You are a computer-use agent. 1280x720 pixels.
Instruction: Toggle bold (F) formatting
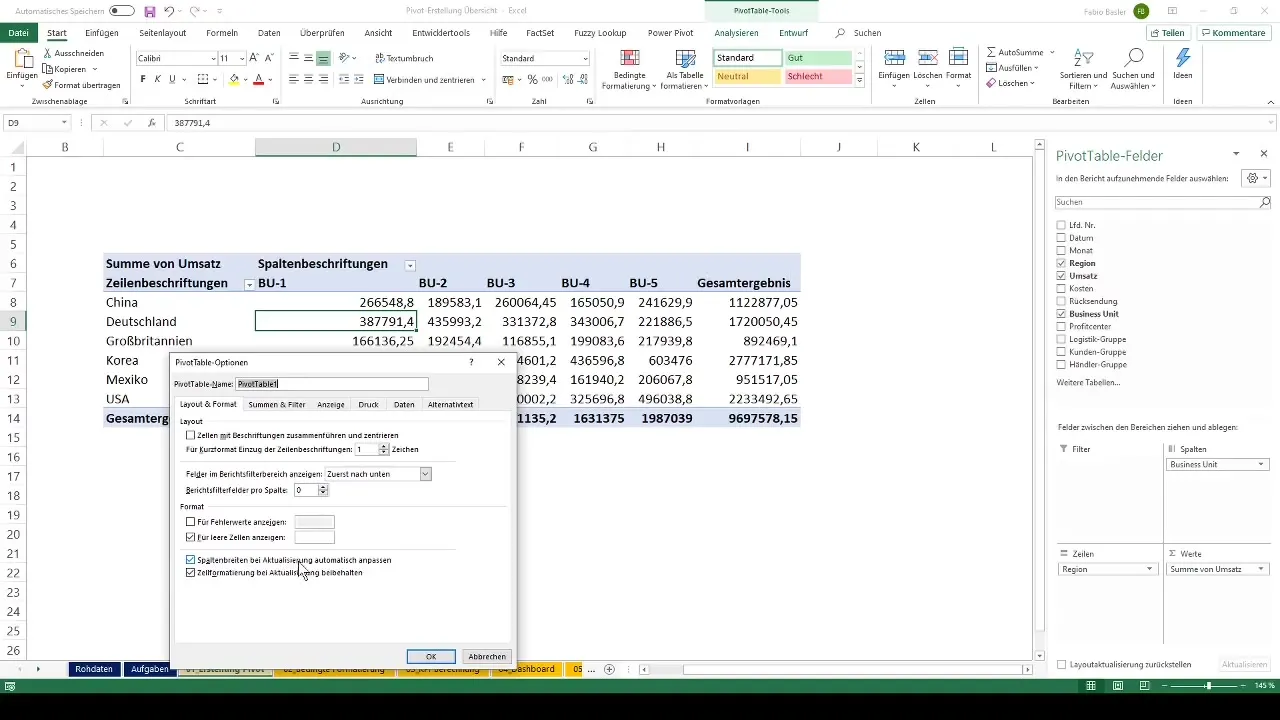tap(143, 79)
